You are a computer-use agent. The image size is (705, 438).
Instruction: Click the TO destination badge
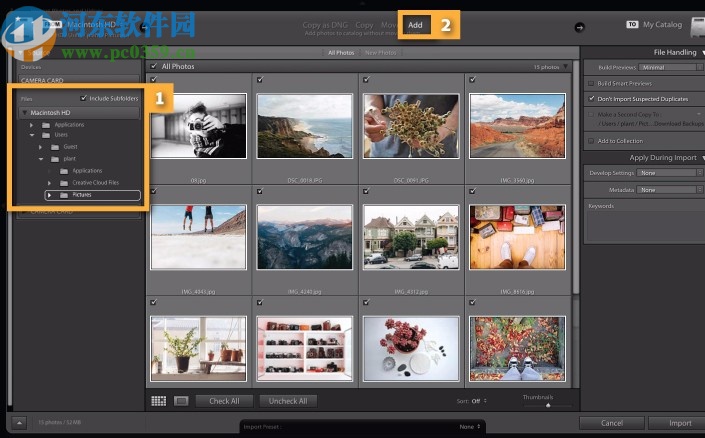pos(632,24)
